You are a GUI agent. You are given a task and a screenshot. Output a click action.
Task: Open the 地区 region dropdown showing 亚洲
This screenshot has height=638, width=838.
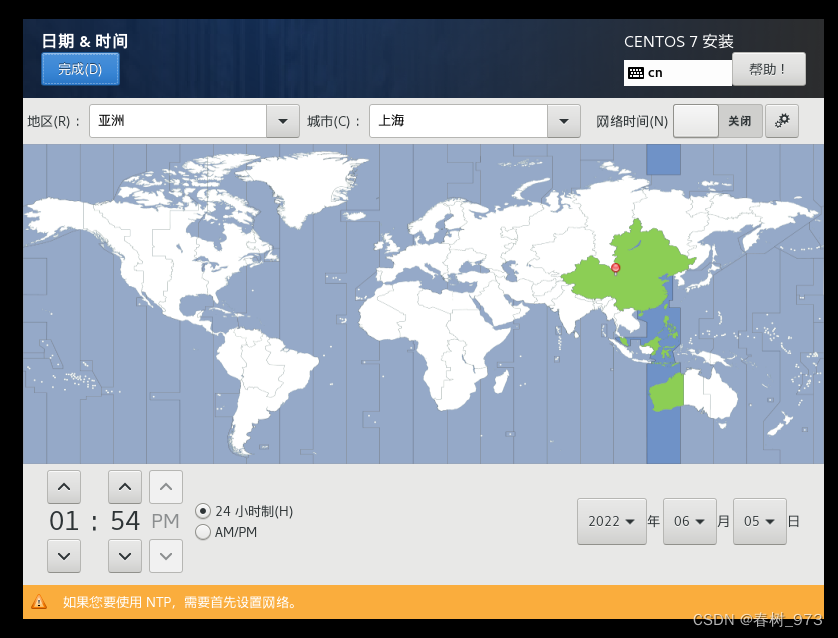point(194,121)
